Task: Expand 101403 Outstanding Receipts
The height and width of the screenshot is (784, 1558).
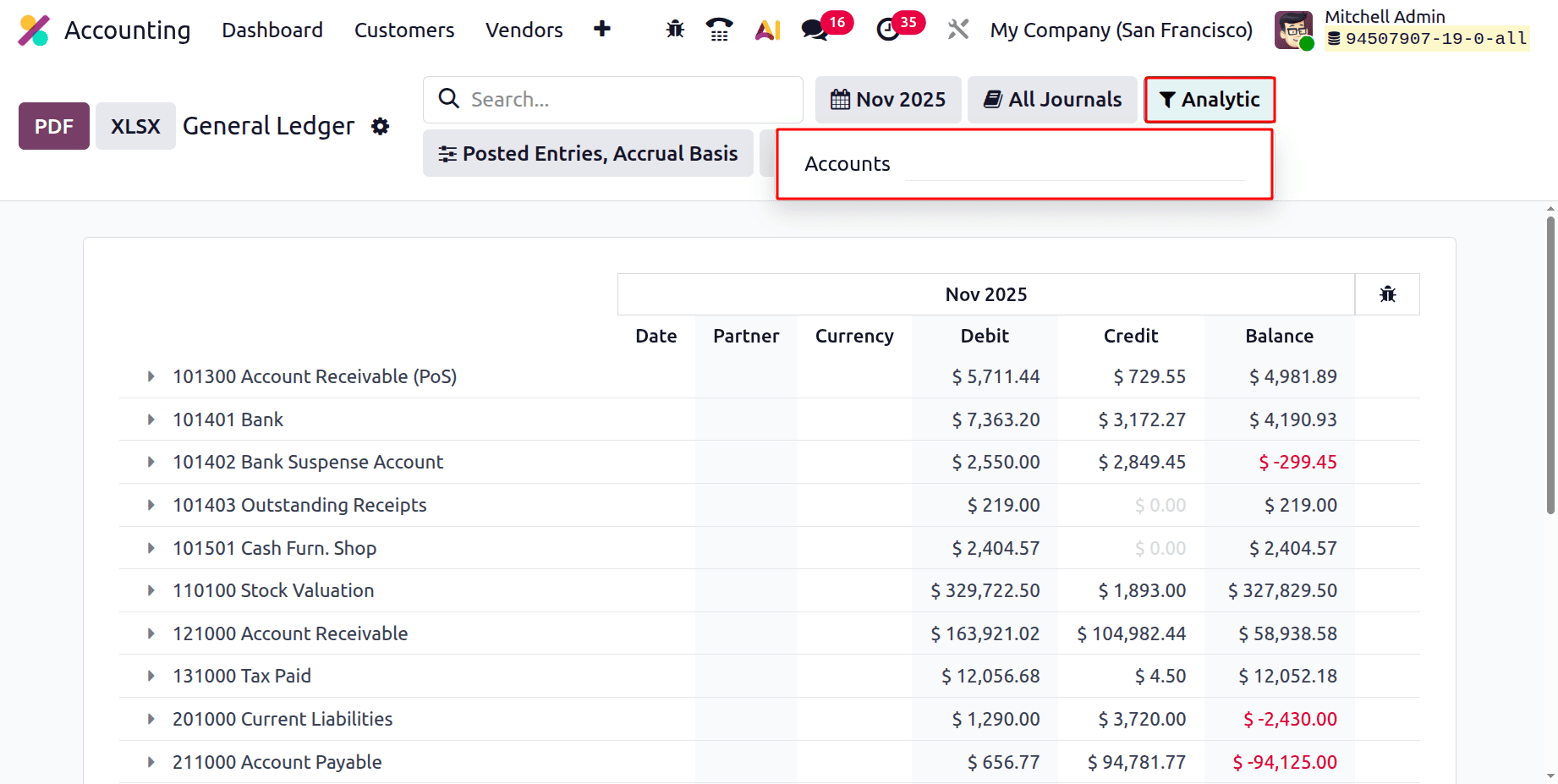Action: click(x=151, y=505)
